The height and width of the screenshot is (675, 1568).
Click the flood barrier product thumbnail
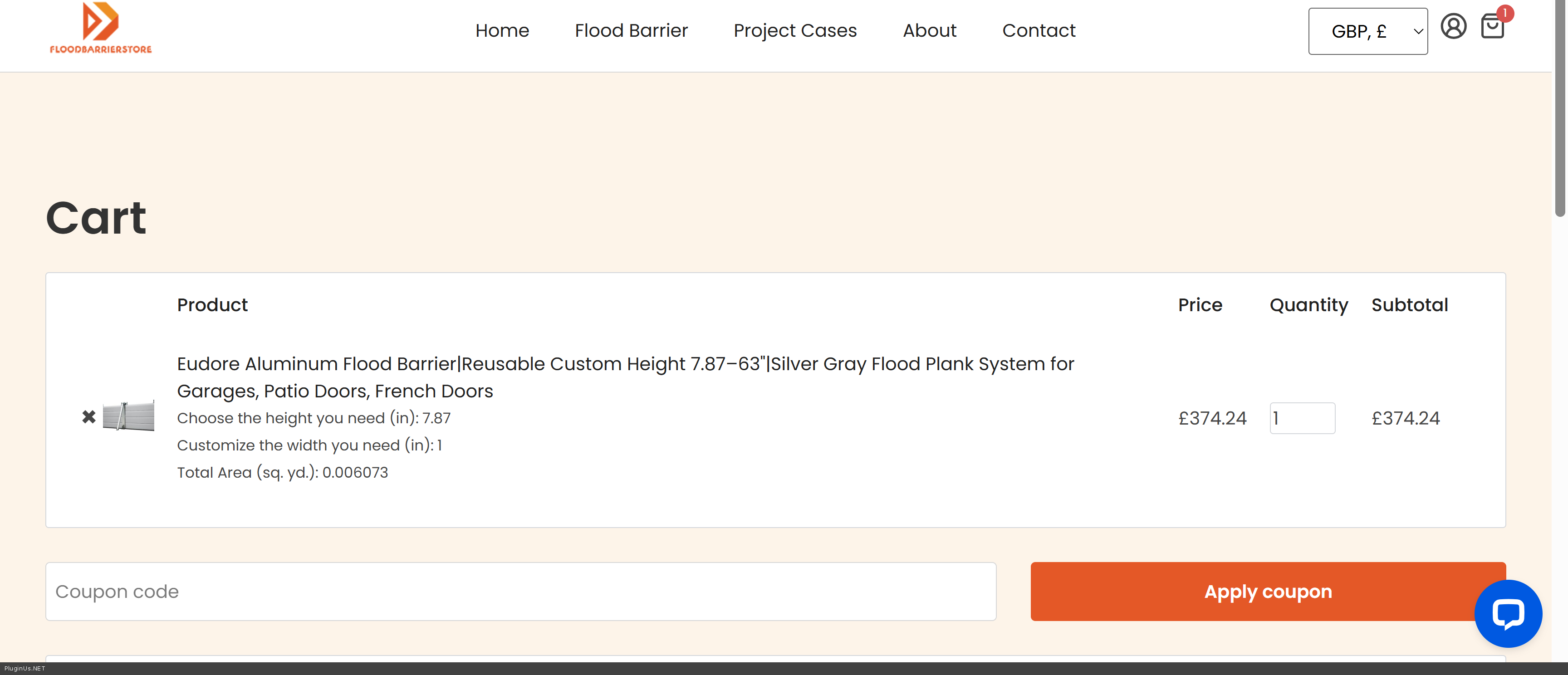tap(128, 416)
